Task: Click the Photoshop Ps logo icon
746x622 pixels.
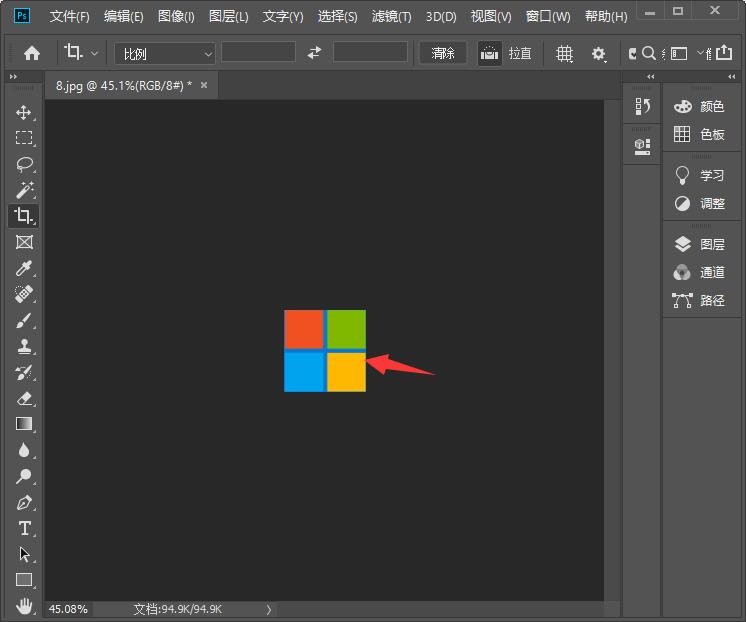Action: (x=21, y=16)
